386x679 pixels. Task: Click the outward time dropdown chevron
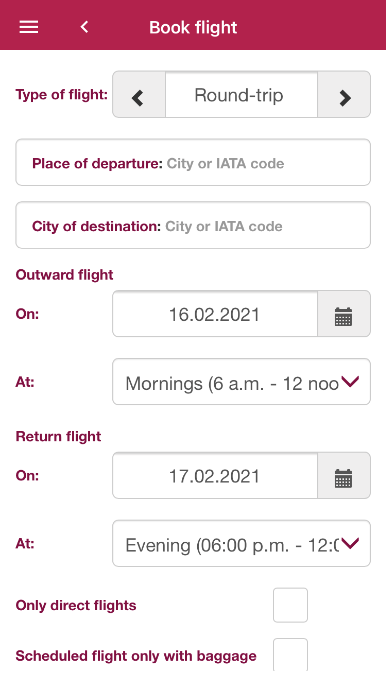point(350,382)
